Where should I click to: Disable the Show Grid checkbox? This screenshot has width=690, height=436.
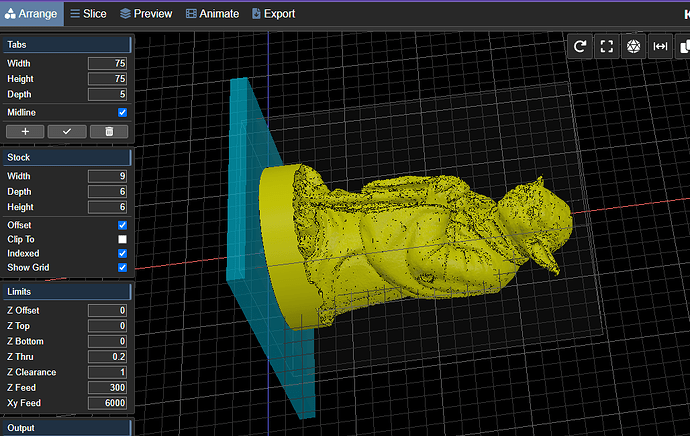click(x=122, y=268)
